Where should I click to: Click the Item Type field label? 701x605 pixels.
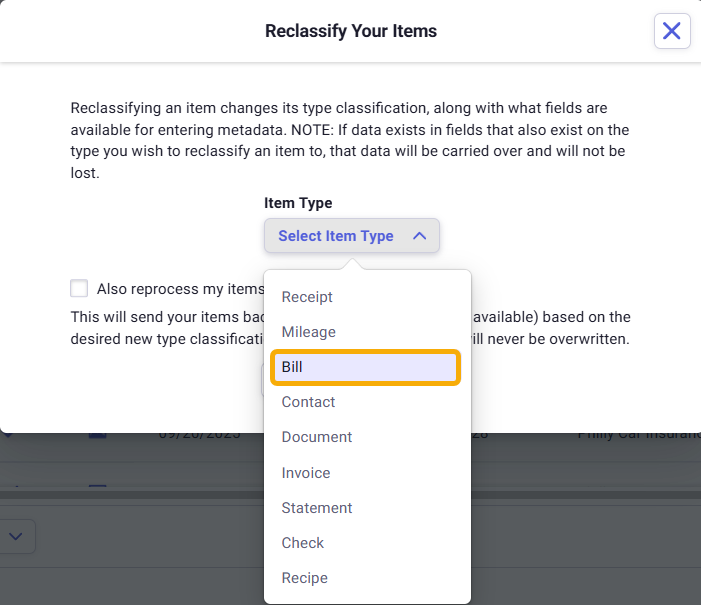tap(298, 203)
